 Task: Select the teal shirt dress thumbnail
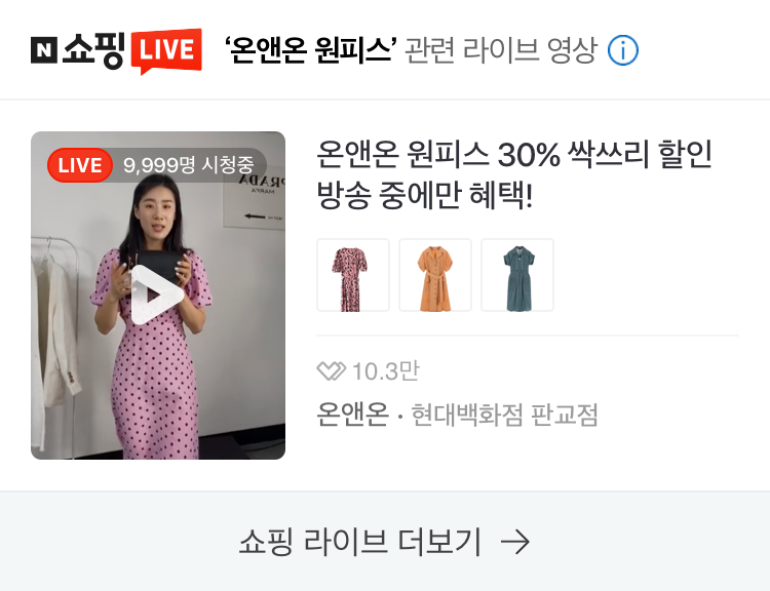(x=518, y=275)
